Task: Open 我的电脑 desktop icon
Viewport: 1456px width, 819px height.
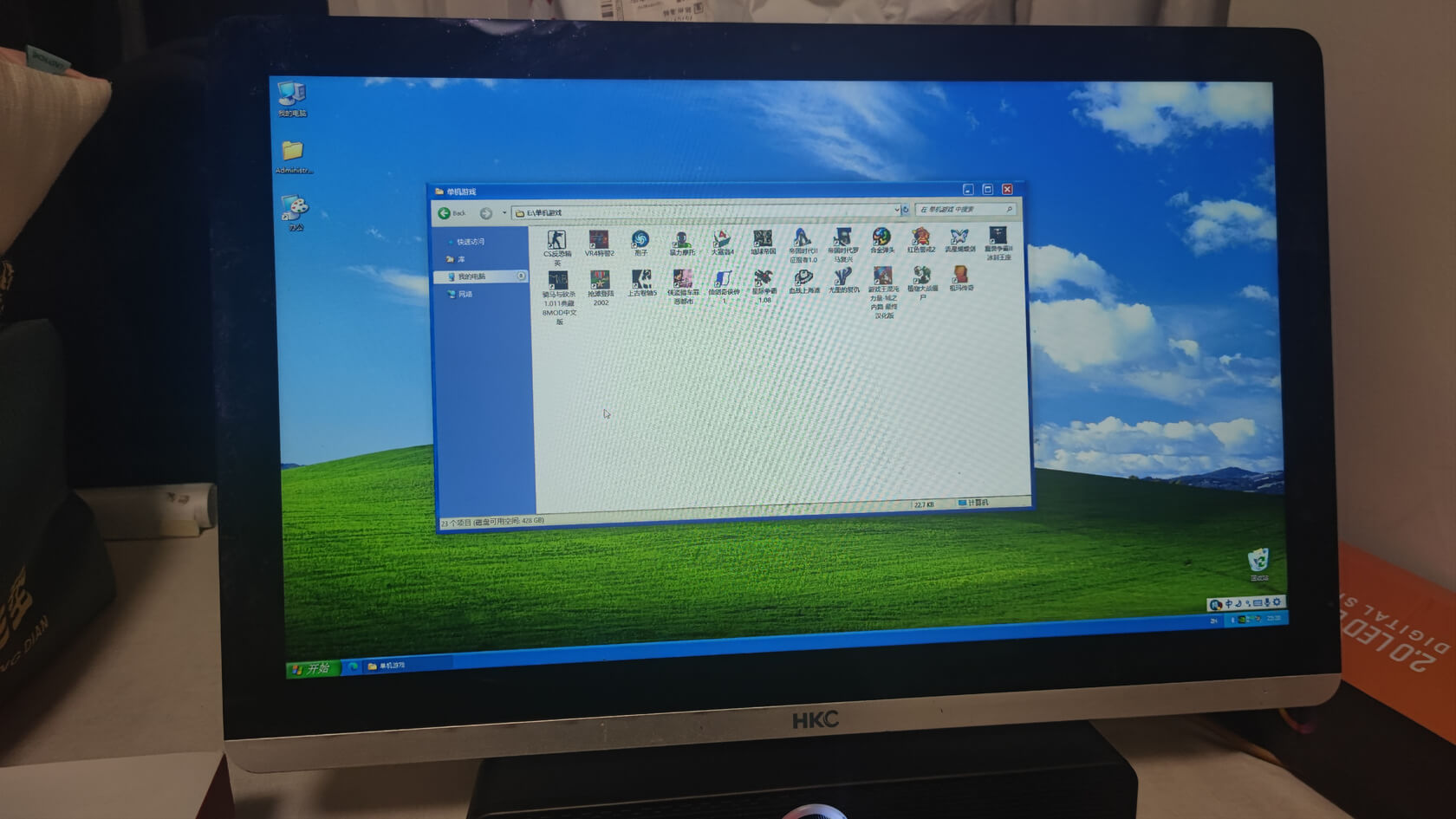Action: 292,100
